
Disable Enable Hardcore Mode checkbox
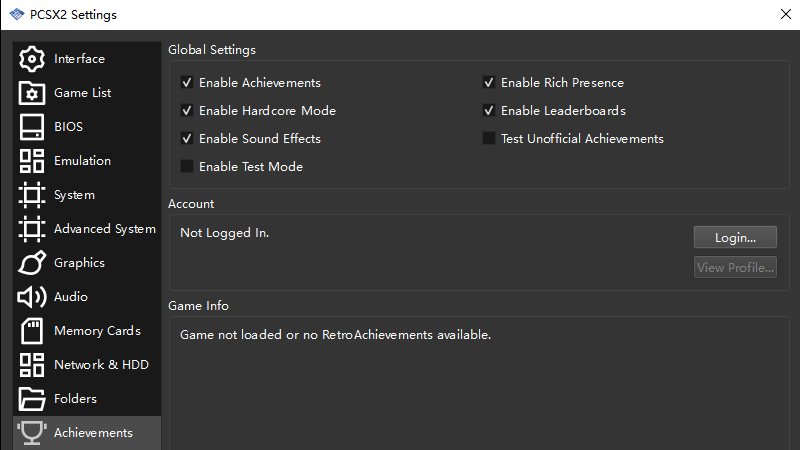(187, 111)
